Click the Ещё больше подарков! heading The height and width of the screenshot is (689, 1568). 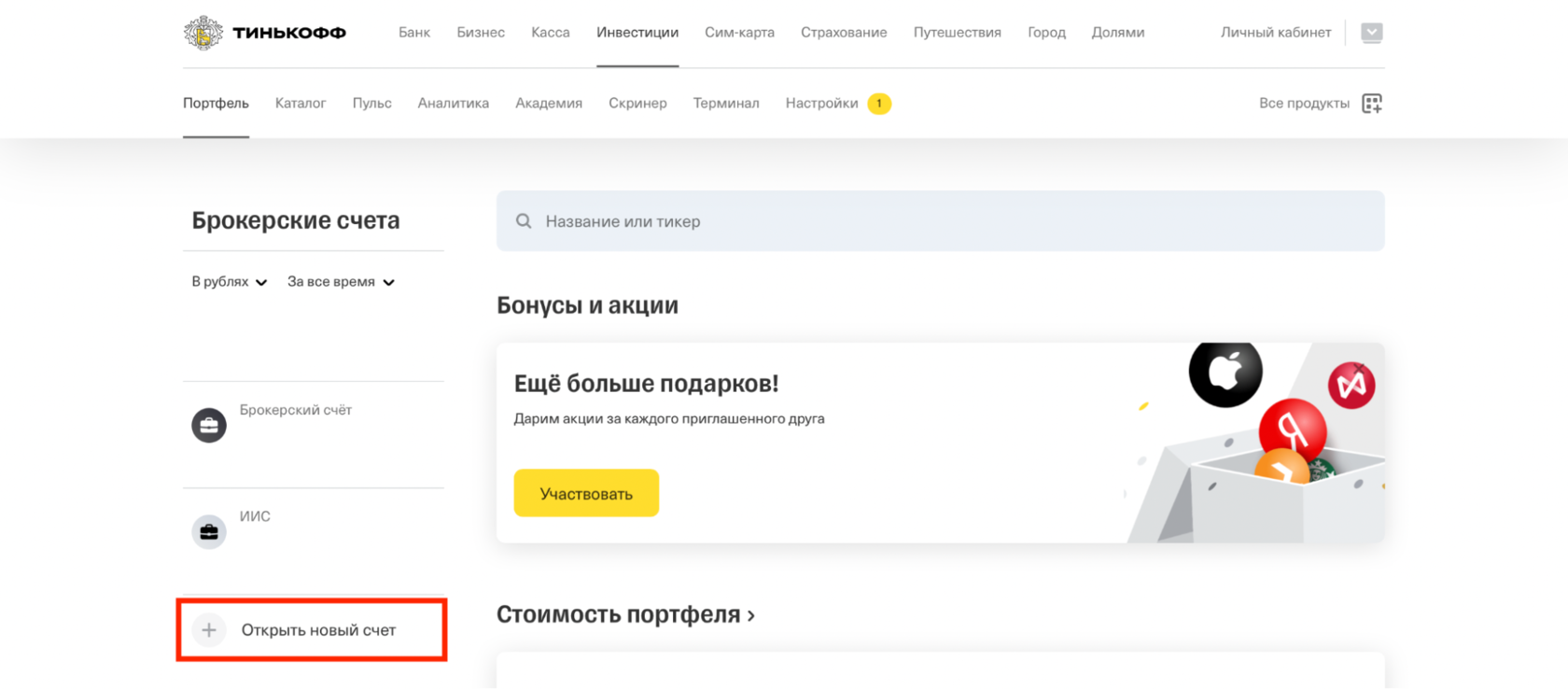pyautogui.click(x=646, y=384)
